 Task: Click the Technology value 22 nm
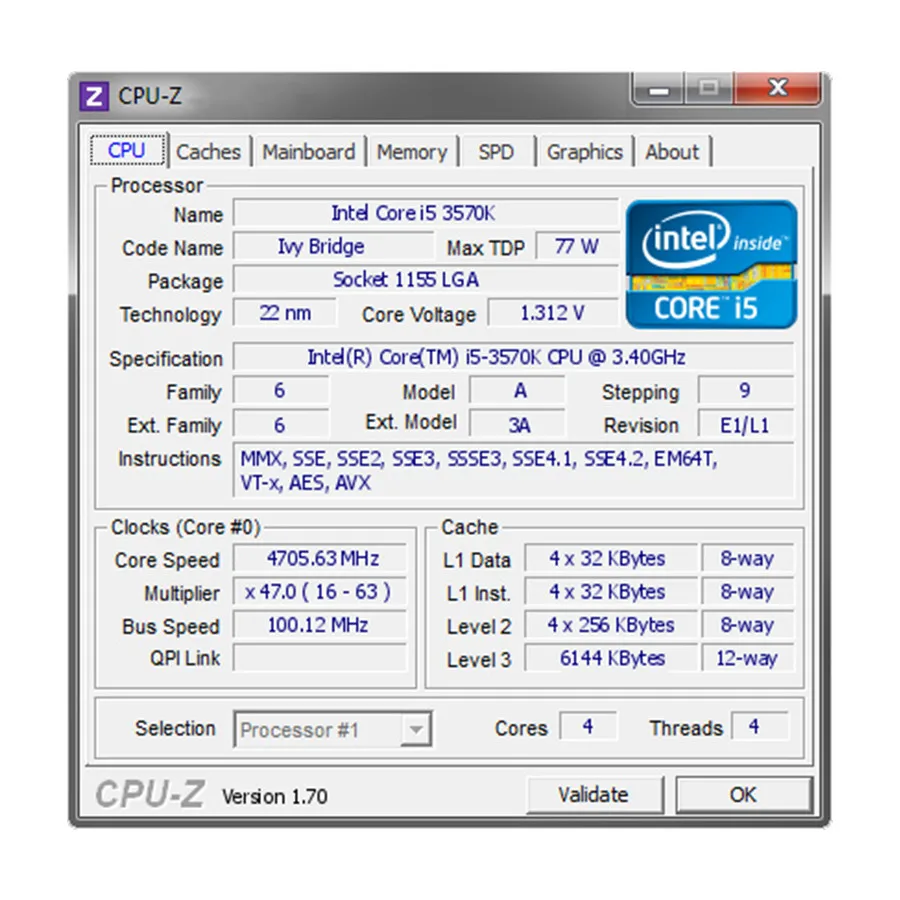tap(285, 313)
